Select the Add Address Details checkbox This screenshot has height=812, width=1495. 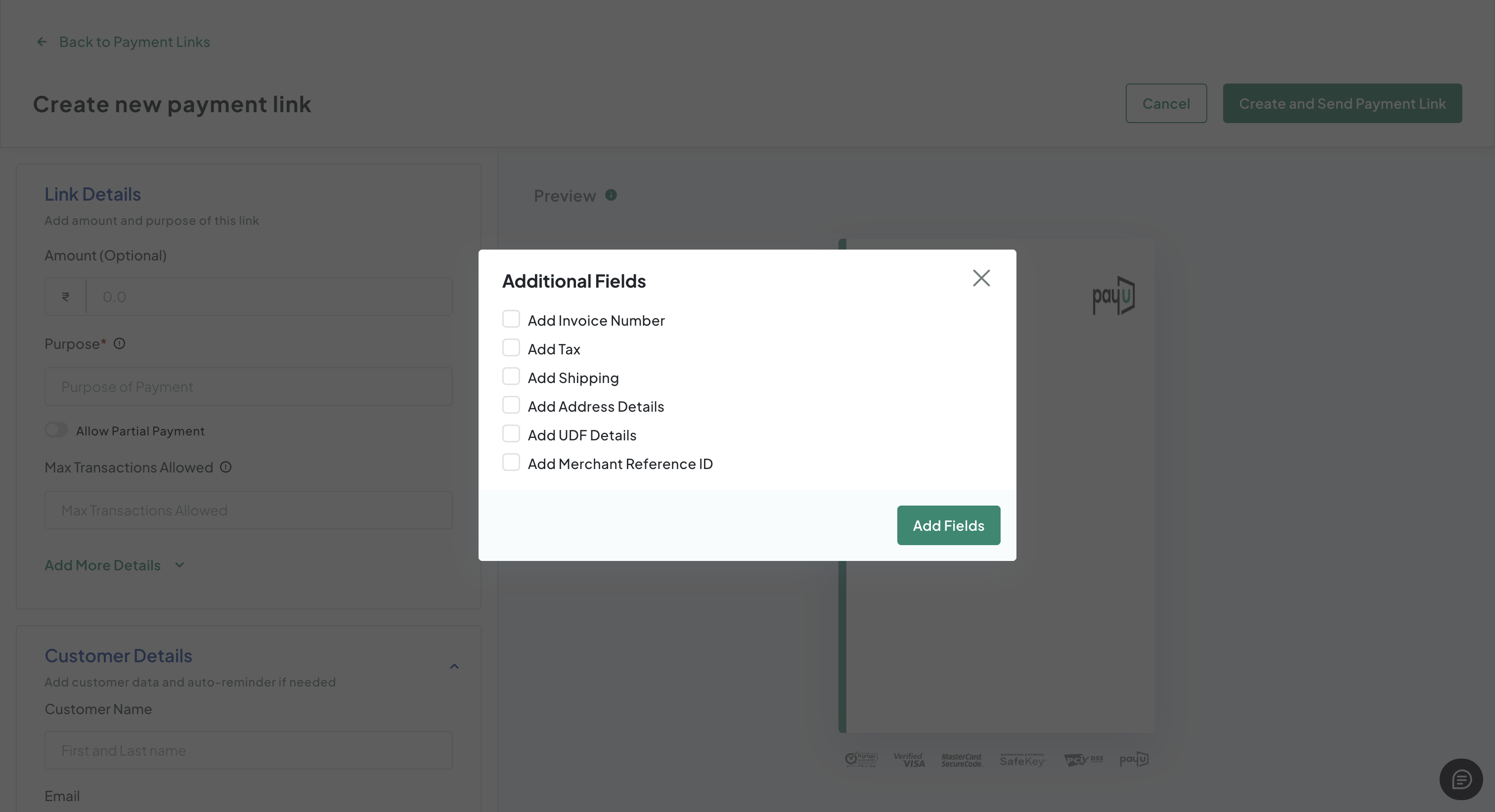(x=511, y=405)
